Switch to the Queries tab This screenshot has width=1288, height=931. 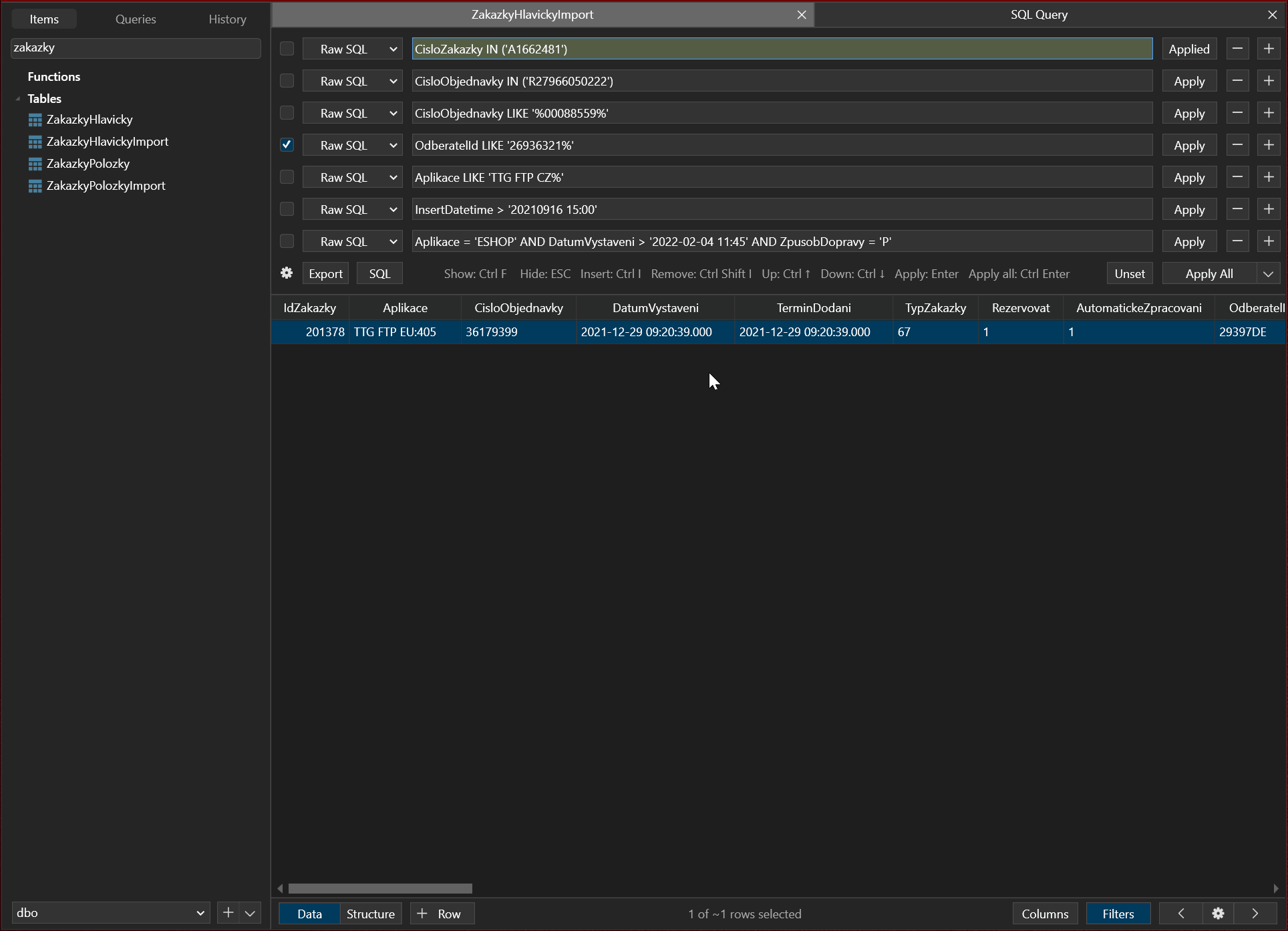(x=135, y=19)
